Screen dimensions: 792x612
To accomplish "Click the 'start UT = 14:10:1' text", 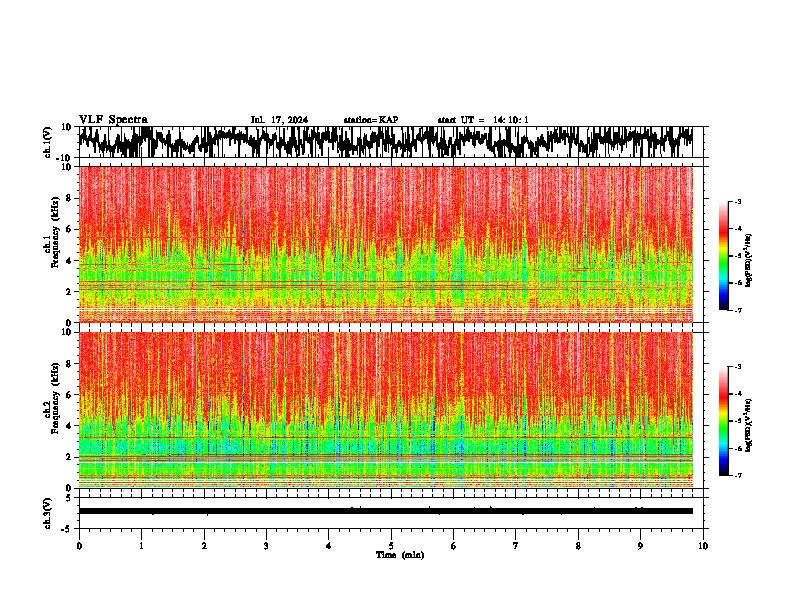I will pyautogui.click(x=483, y=120).
